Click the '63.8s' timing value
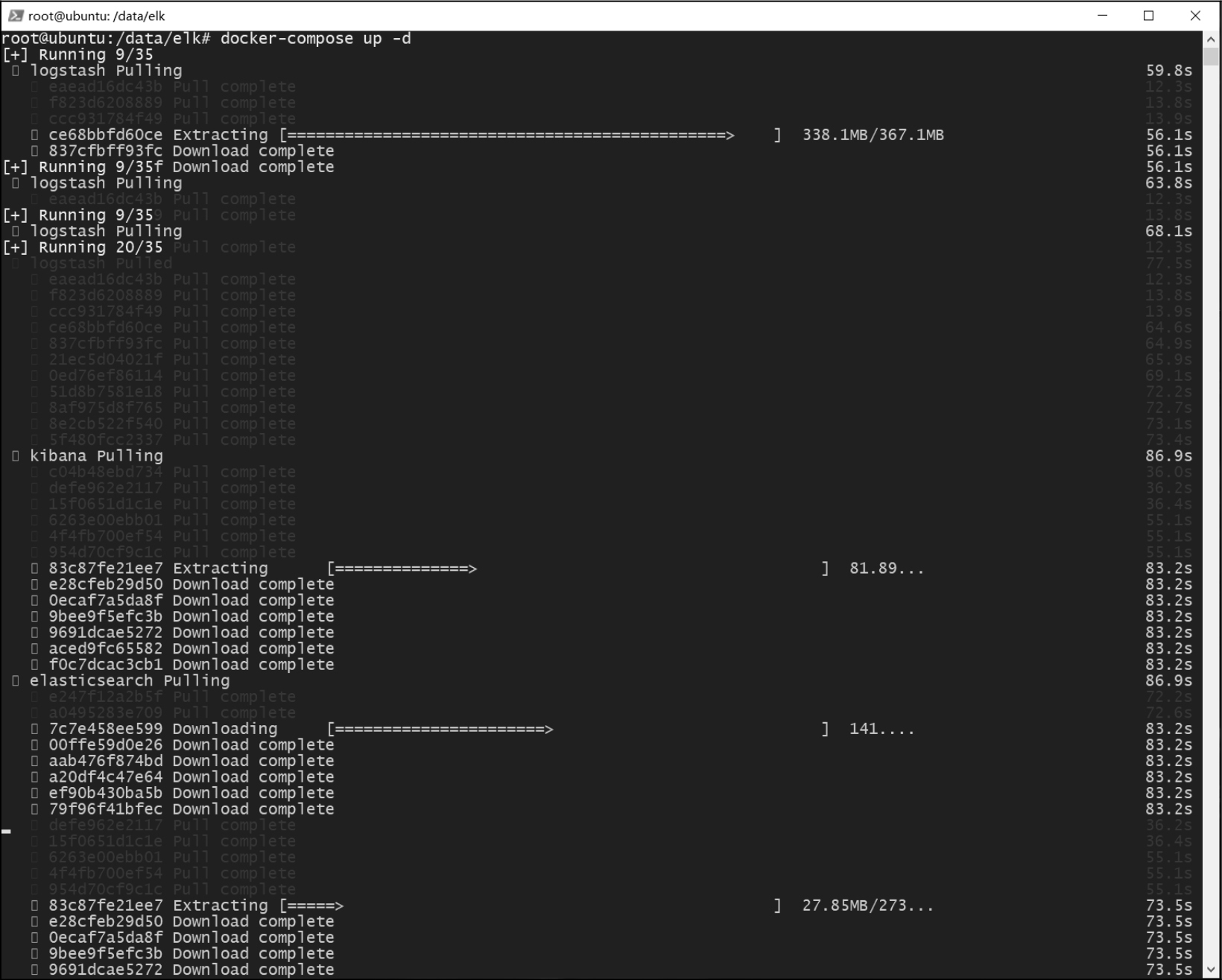 click(x=1169, y=183)
